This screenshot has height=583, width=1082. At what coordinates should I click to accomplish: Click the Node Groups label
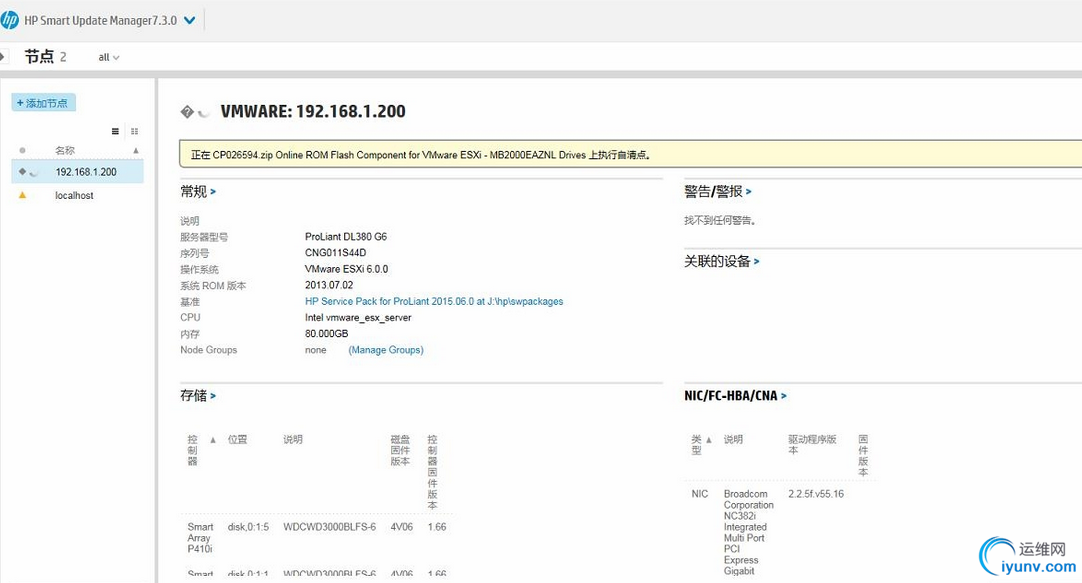(x=208, y=350)
